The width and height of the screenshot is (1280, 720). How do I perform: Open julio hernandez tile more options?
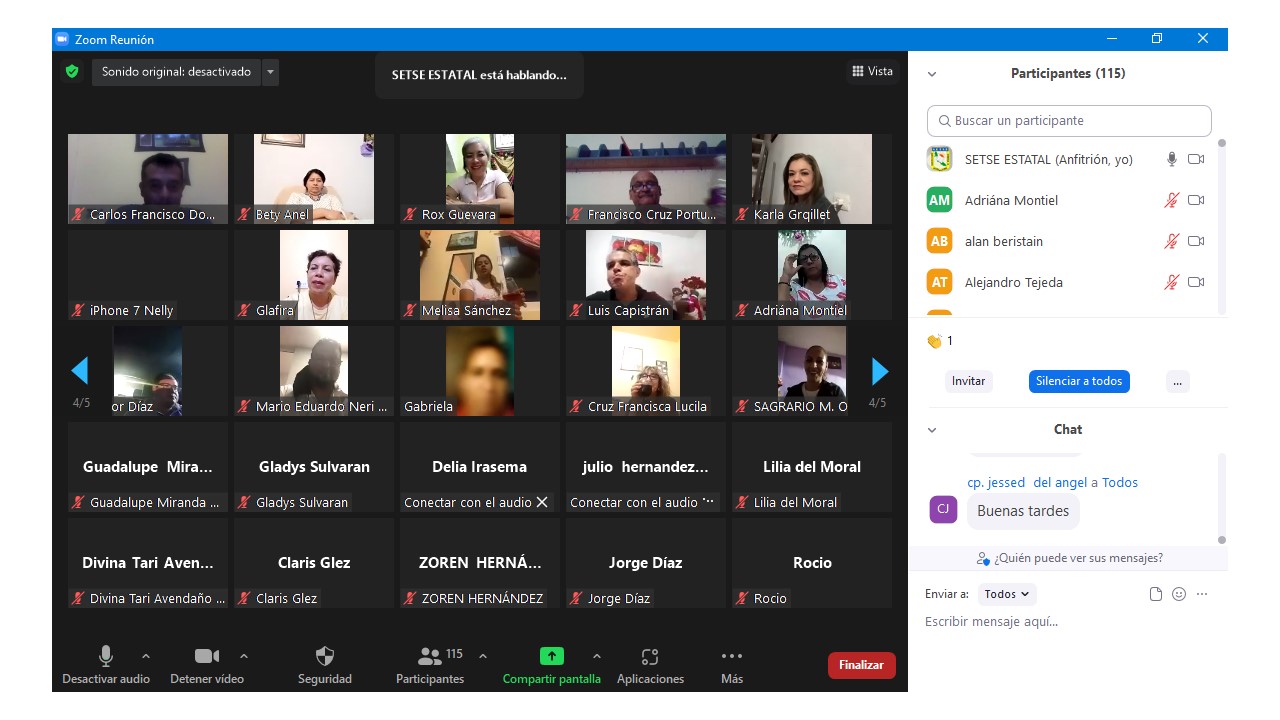click(x=709, y=502)
